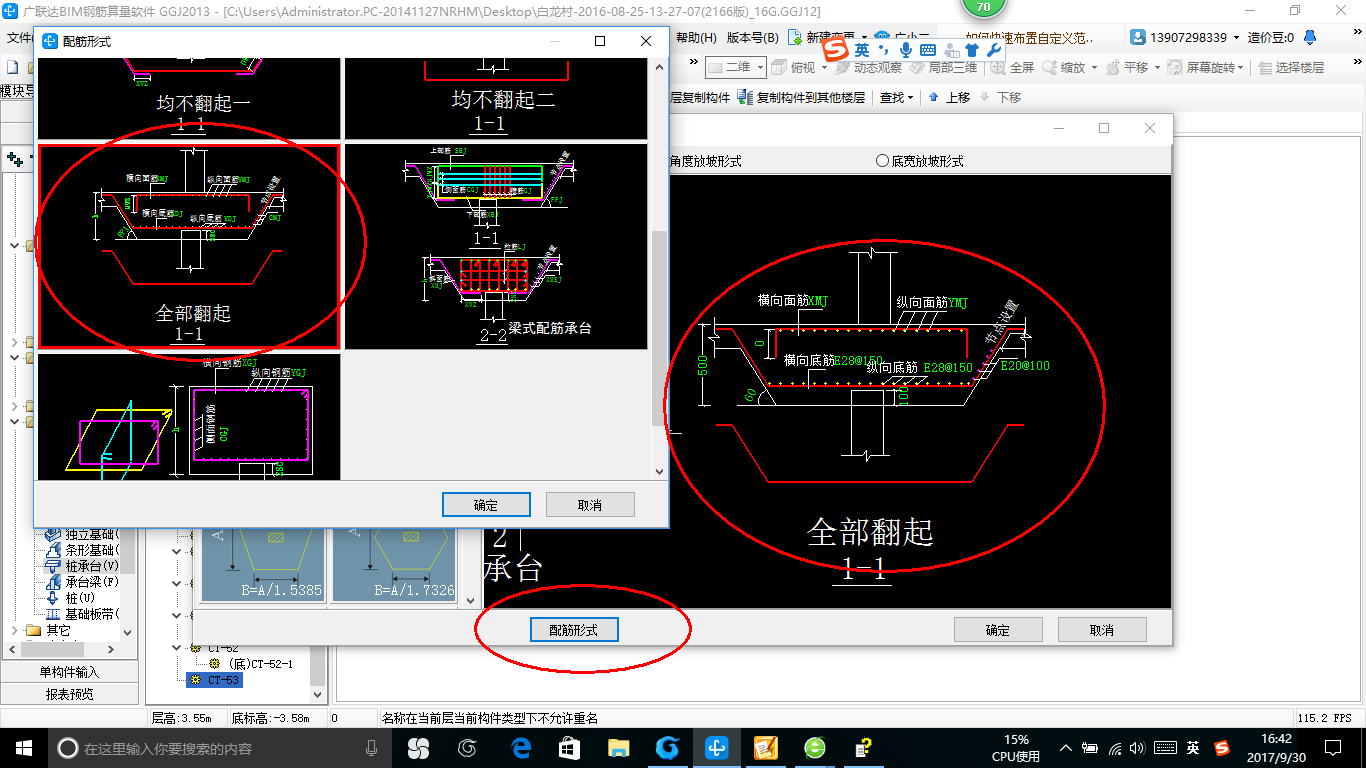Click the 下移 down arrow icon

click(x=985, y=97)
